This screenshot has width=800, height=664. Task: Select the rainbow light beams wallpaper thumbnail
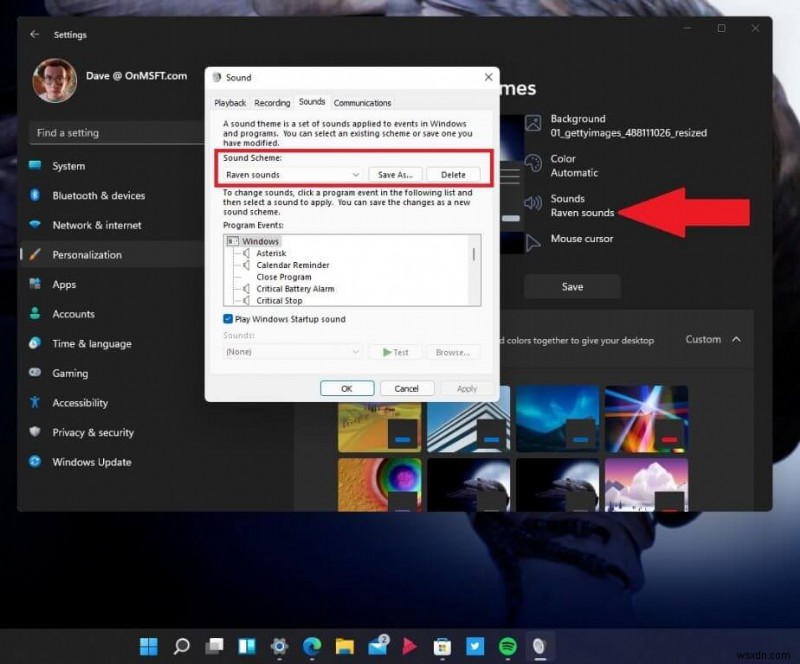click(645, 418)
